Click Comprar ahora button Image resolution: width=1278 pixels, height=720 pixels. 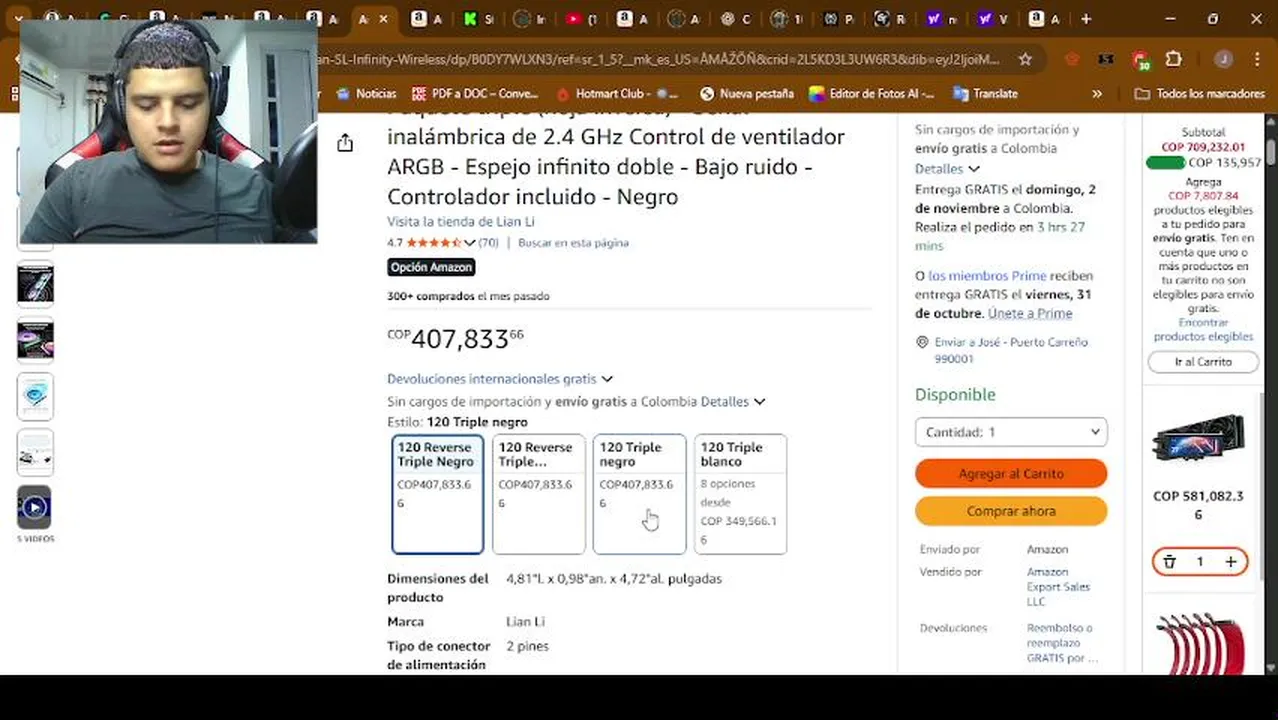tap(1011, 511)
